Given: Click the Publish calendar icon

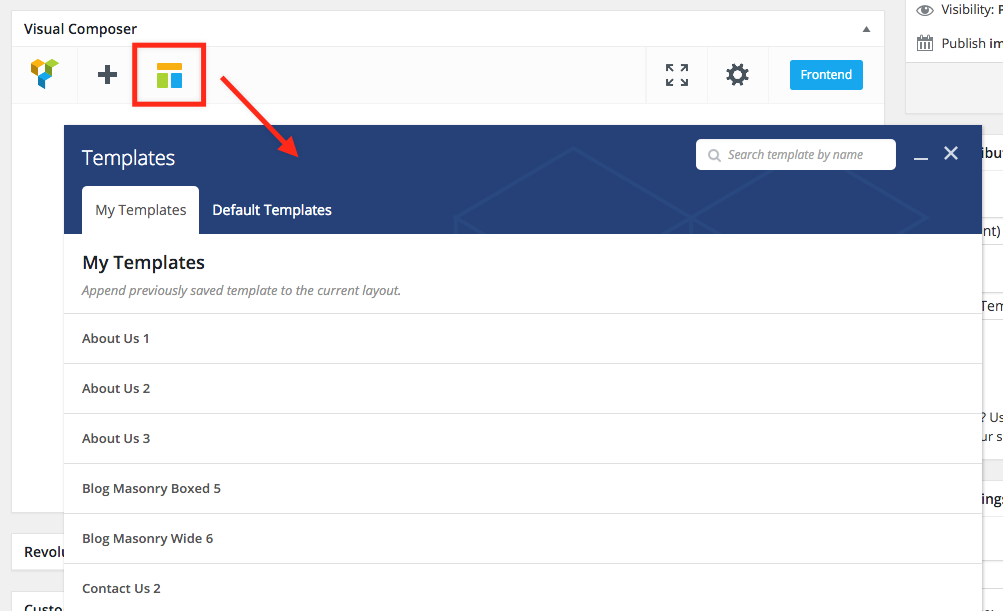Looking at the screenshot, I should point(925,43).
